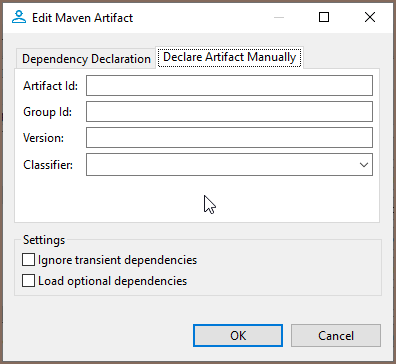Click into the Version field
Image resolution: width=396 pixels, height=364 pixels.
(229, 138)
